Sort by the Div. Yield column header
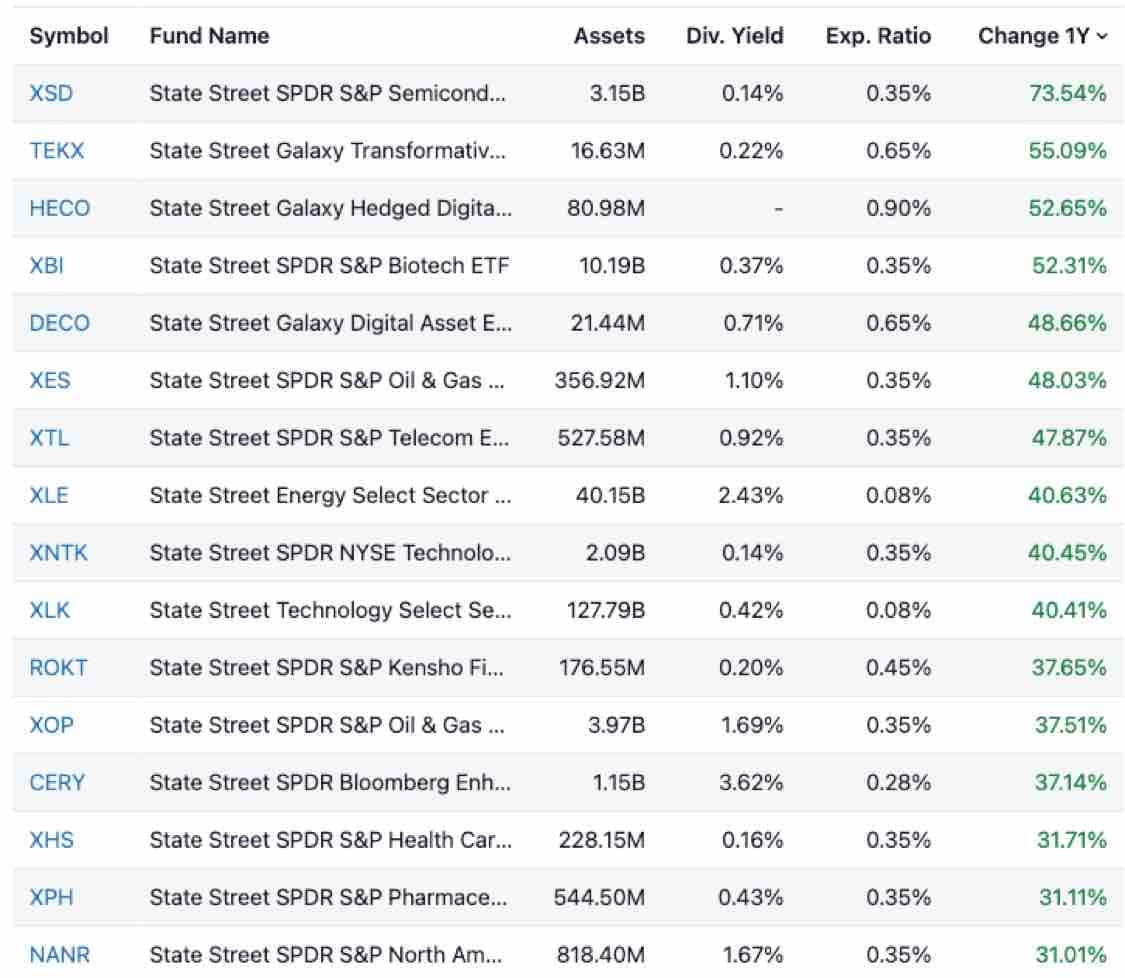 click(735, 36)
